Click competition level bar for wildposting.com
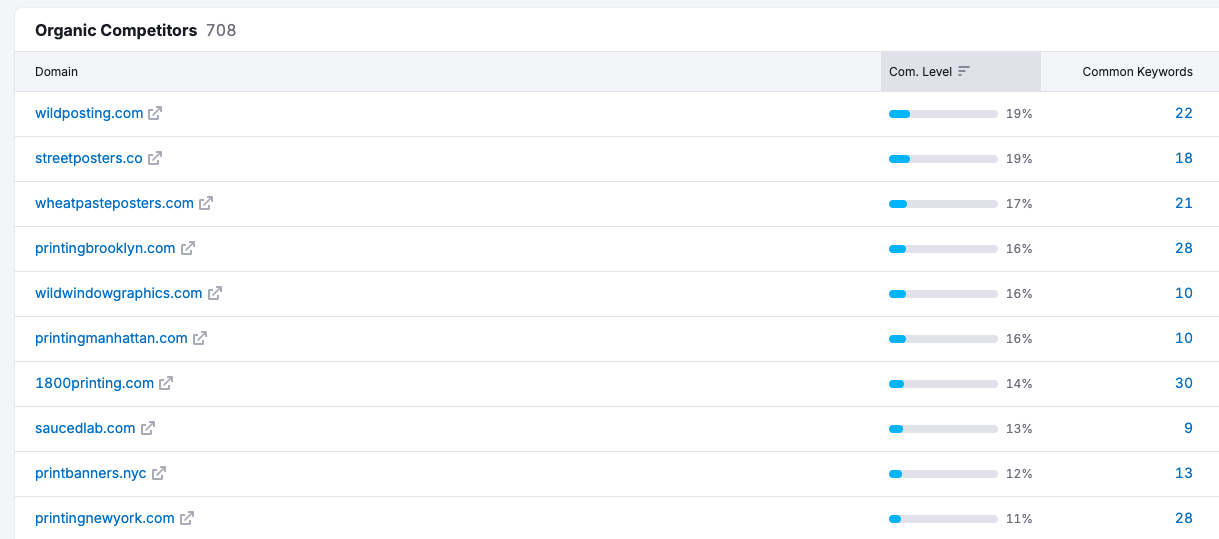The width and height of the screenshot is (1219, 539). 943,114
